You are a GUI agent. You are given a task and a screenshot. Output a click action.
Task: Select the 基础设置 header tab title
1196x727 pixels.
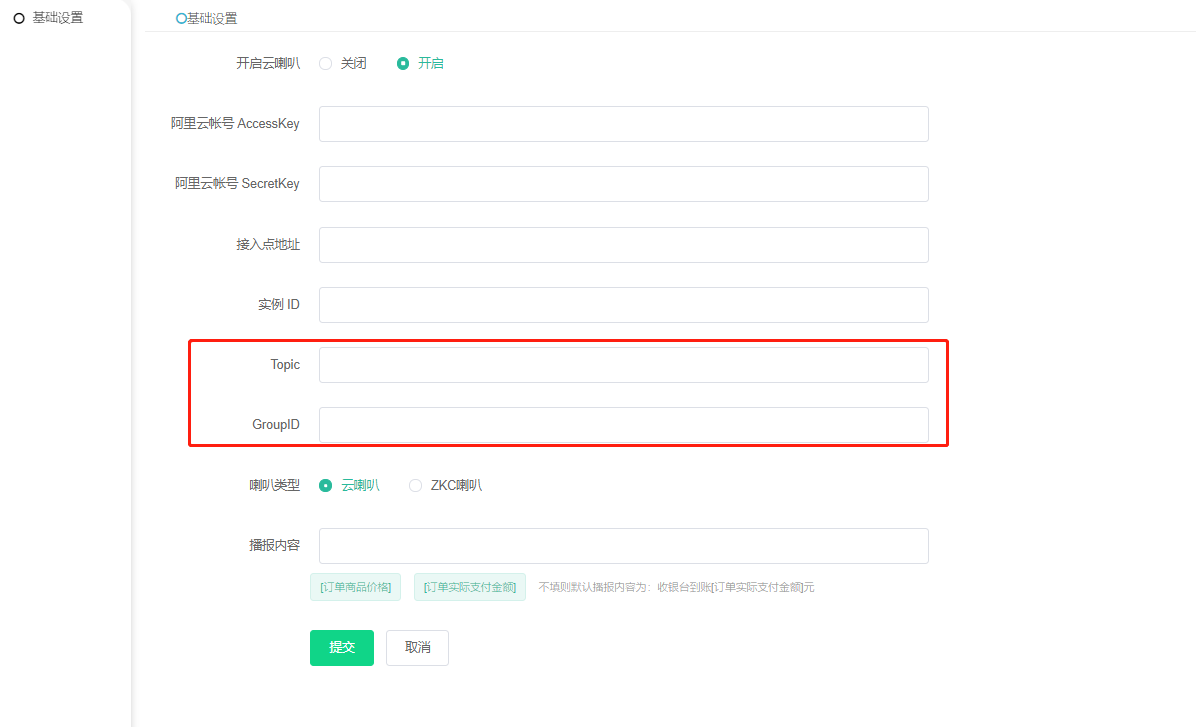tap(212, 19)
